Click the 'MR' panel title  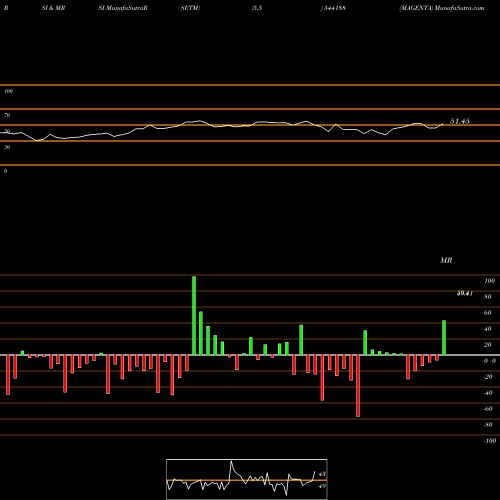[x=446, y=260]
